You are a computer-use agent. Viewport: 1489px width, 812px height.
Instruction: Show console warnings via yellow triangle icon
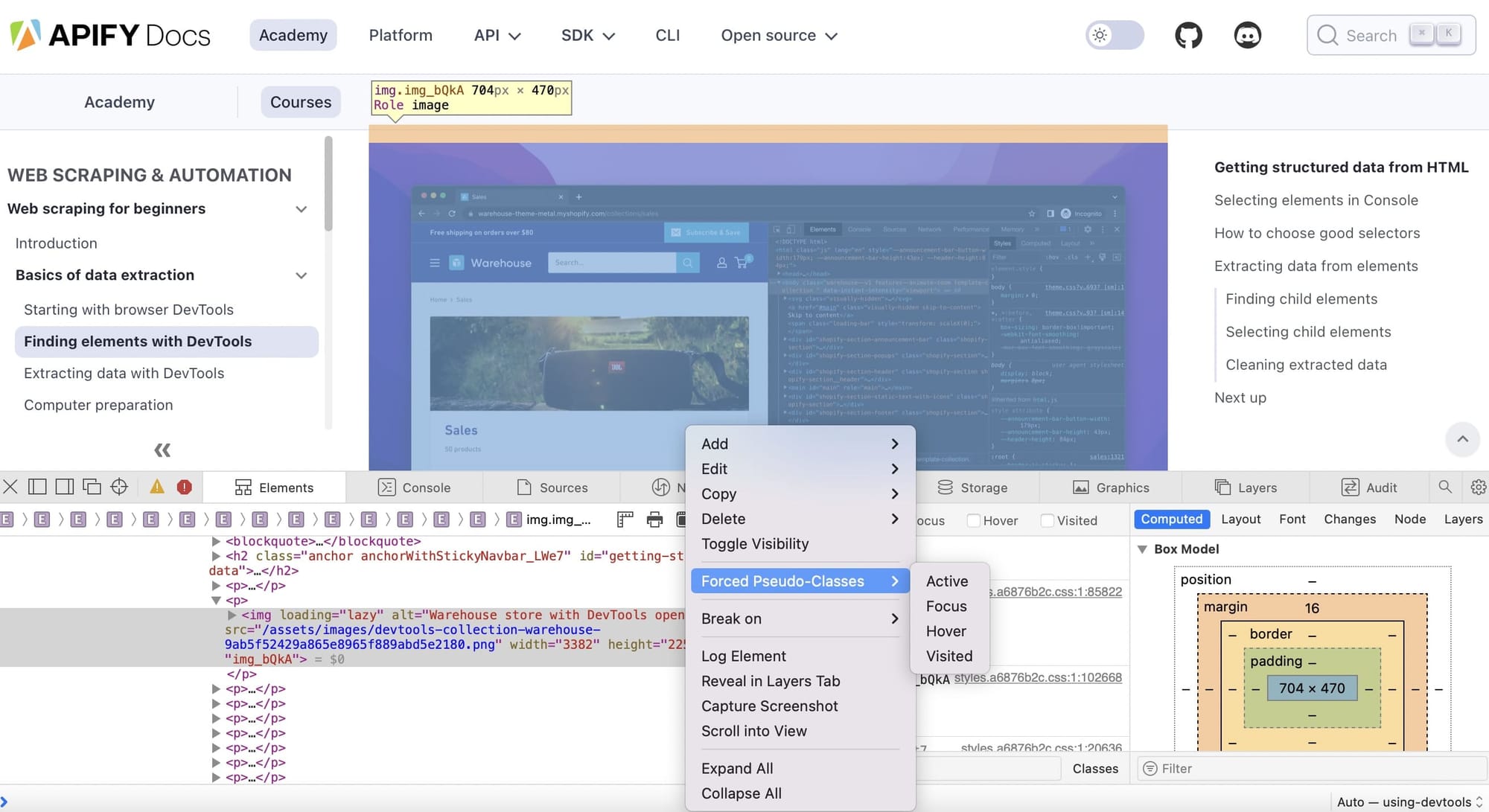(156, 487)
